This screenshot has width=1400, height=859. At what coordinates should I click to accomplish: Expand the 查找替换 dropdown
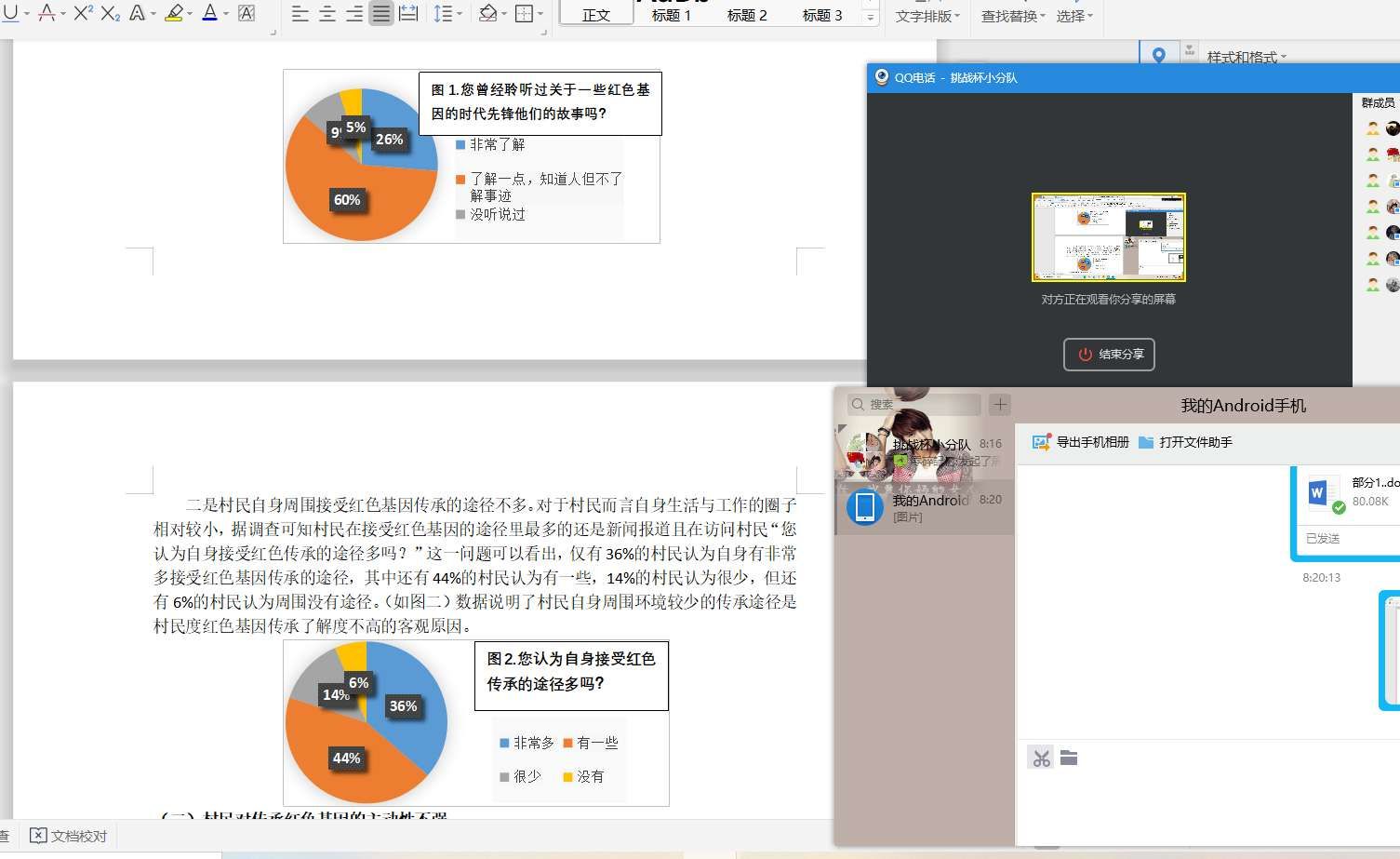1013,16
